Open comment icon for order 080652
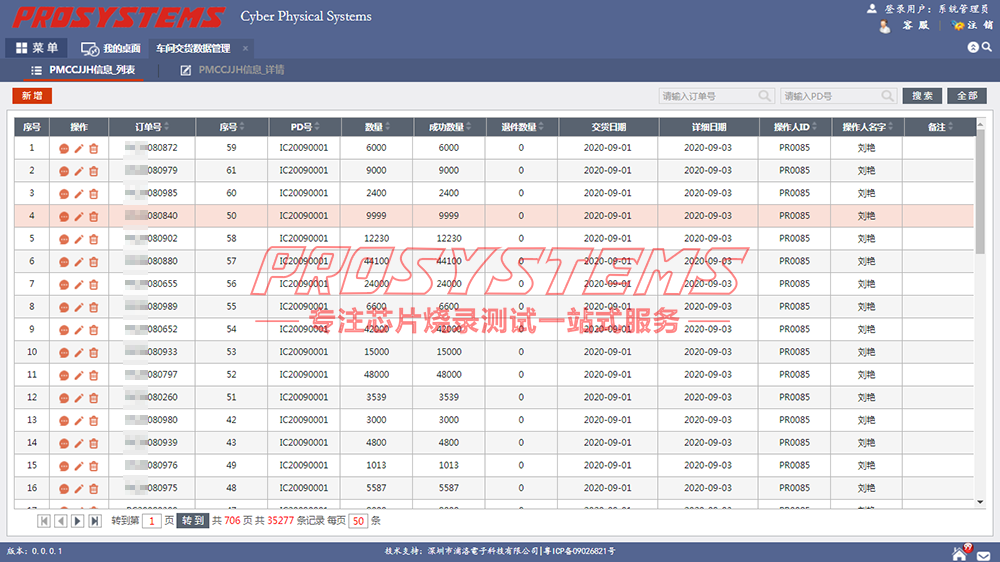This screenshot has width=1000, height=562. click(x=64, y=330)
